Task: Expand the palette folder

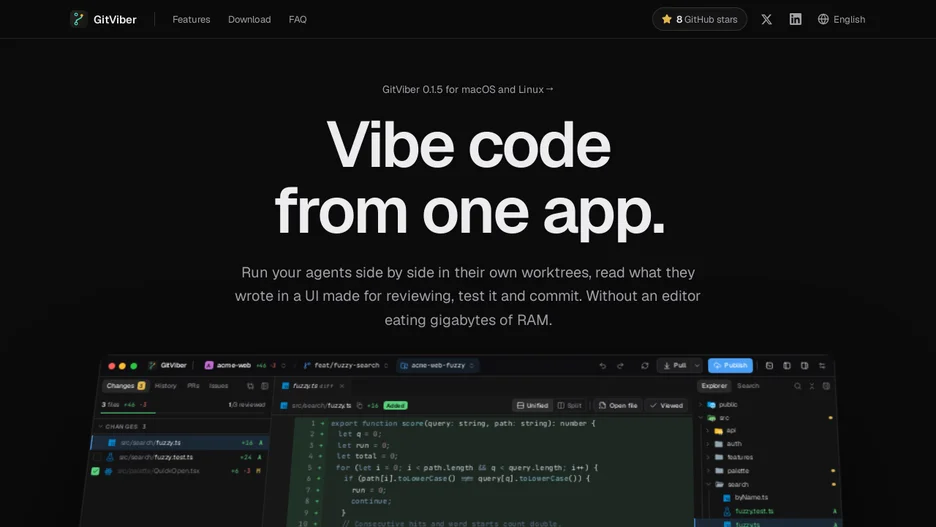Action: point(729,471)
